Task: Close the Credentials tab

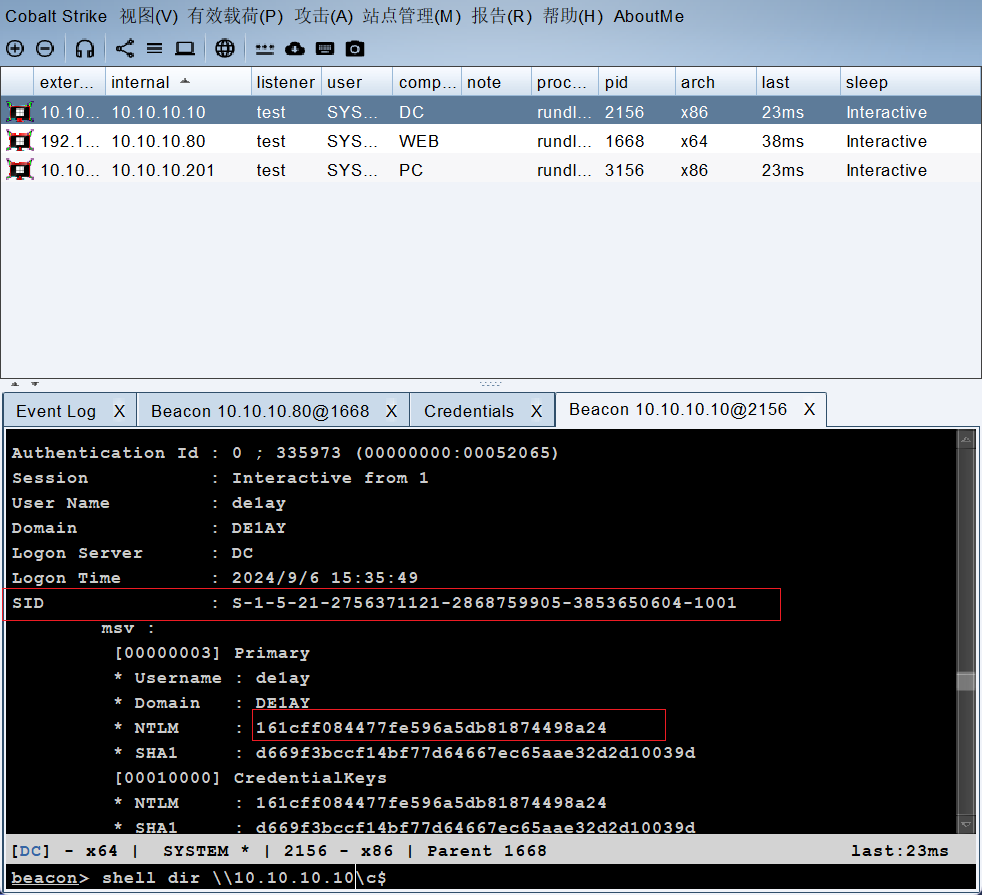Action: pos(537,411)
